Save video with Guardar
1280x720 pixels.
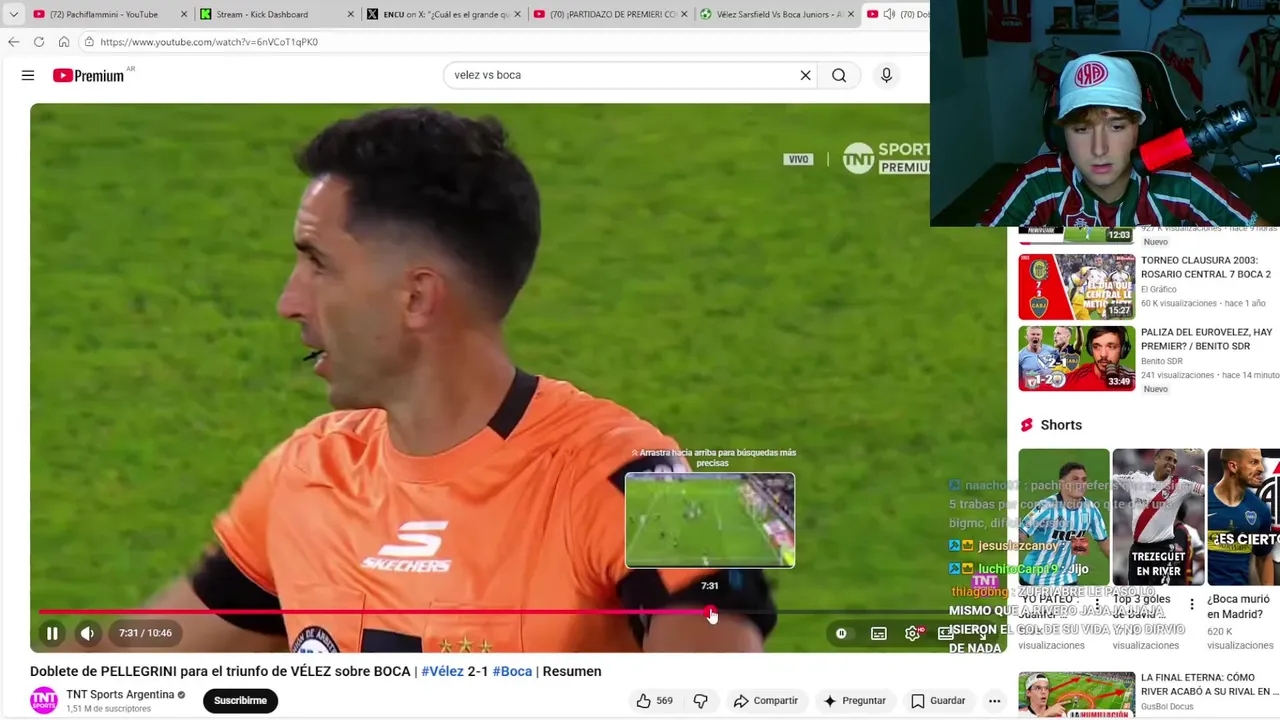tap(937, 701)
